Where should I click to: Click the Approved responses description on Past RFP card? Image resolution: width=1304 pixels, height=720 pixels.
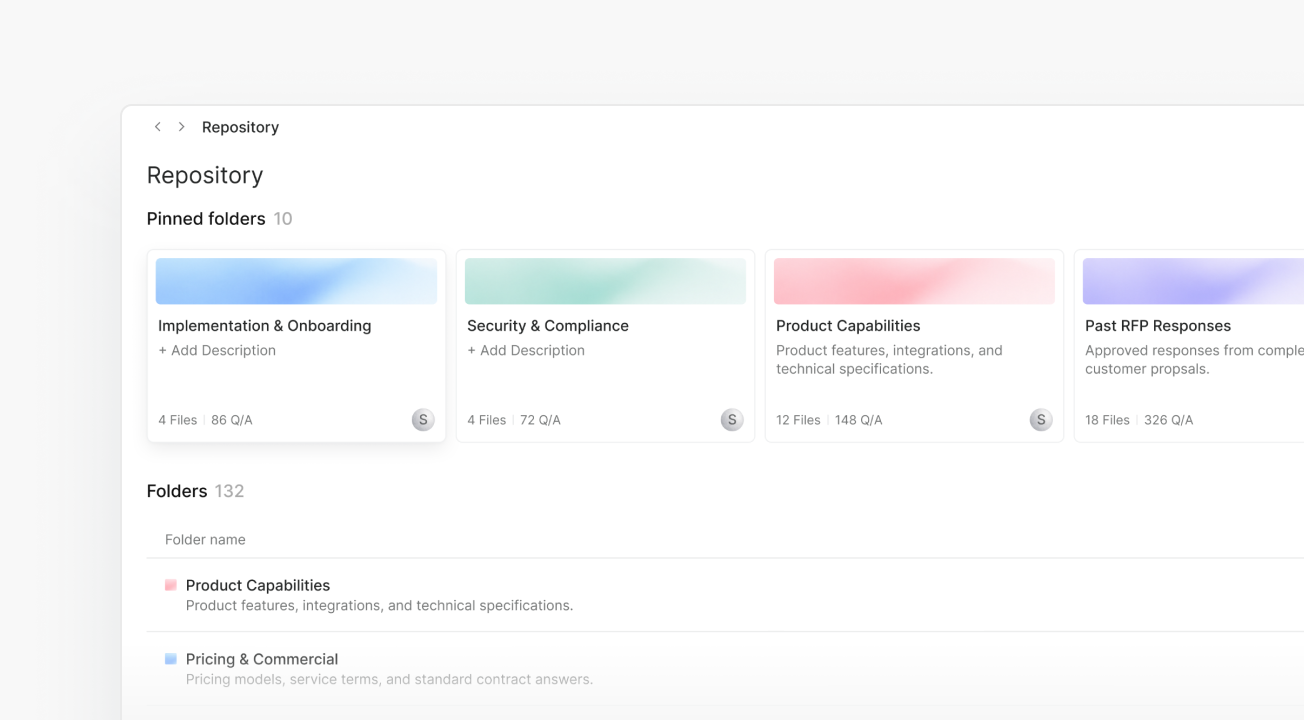1194,360
